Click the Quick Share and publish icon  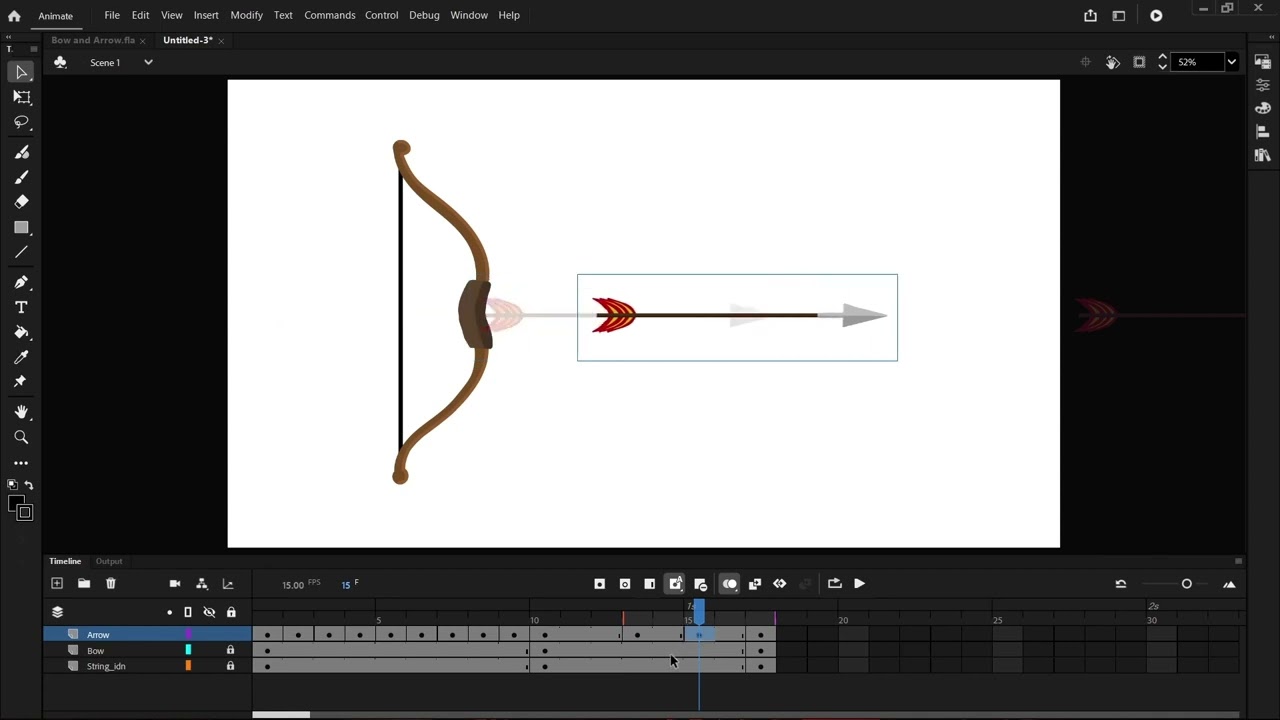[1090, 15]
